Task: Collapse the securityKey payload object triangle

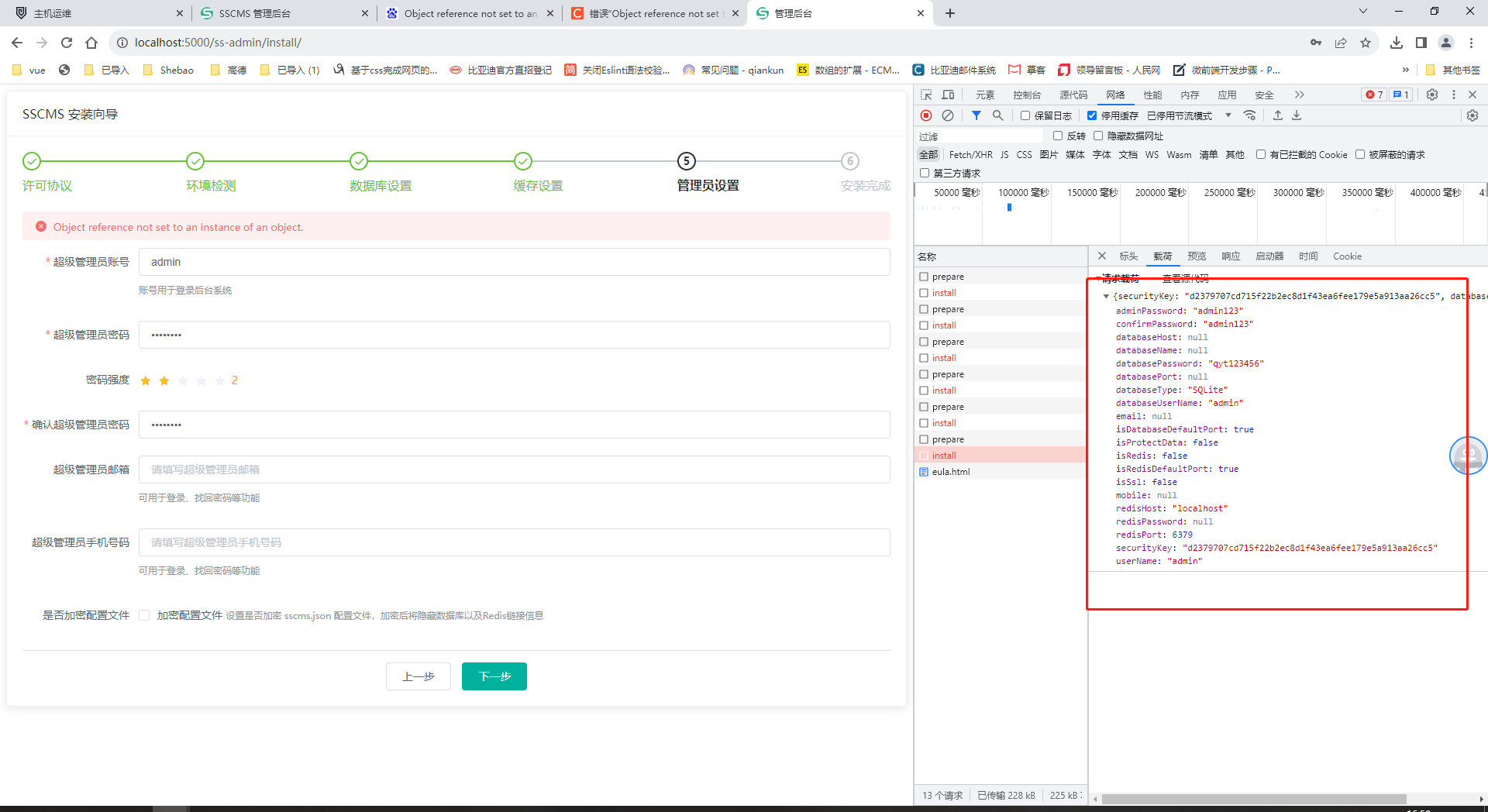Action: click(x=1106, y=296)
